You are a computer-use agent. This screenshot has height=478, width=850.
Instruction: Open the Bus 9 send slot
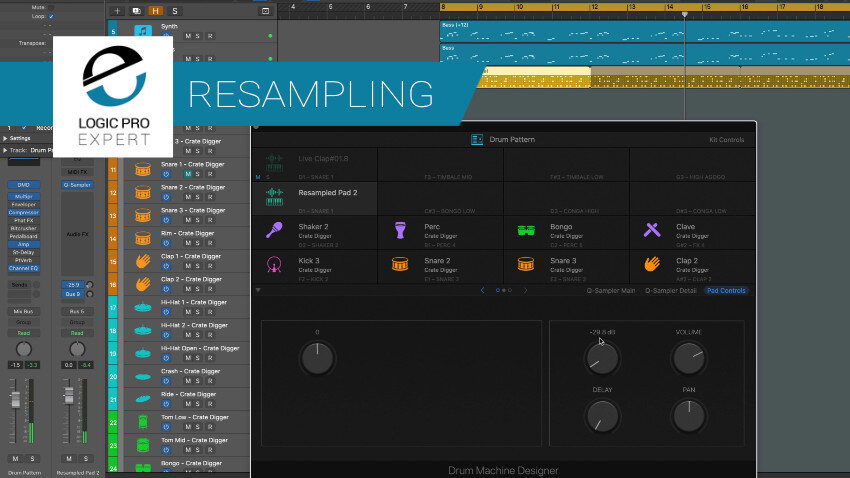[x=73, y=294]
